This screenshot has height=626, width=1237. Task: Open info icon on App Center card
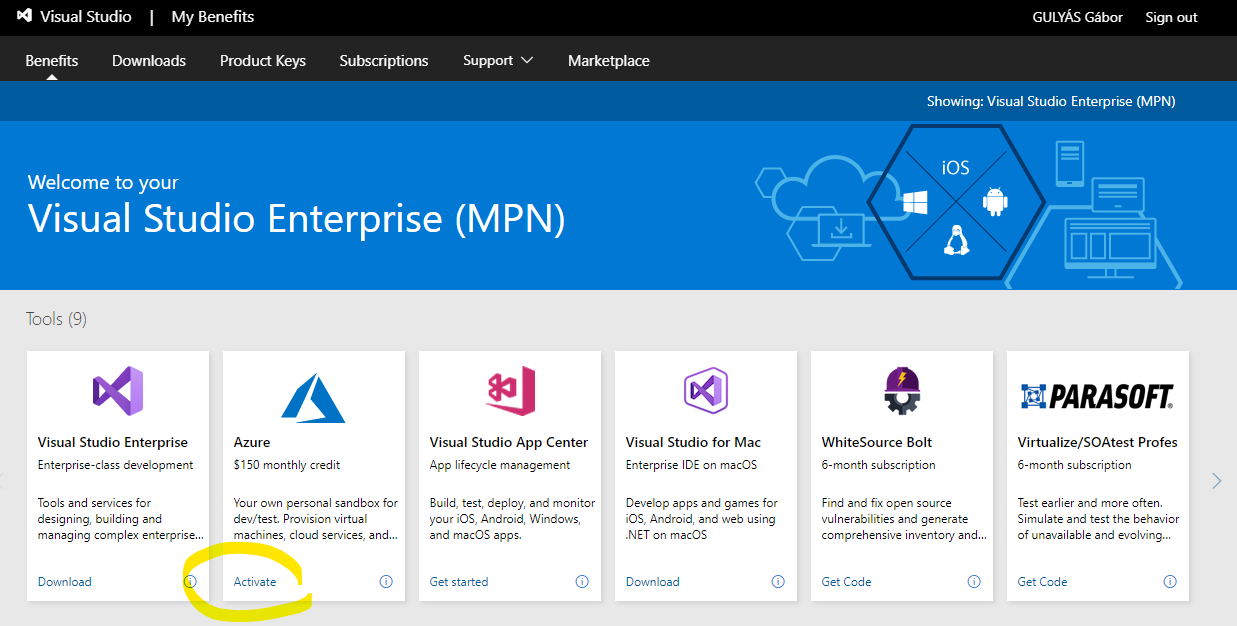[582, 581]
